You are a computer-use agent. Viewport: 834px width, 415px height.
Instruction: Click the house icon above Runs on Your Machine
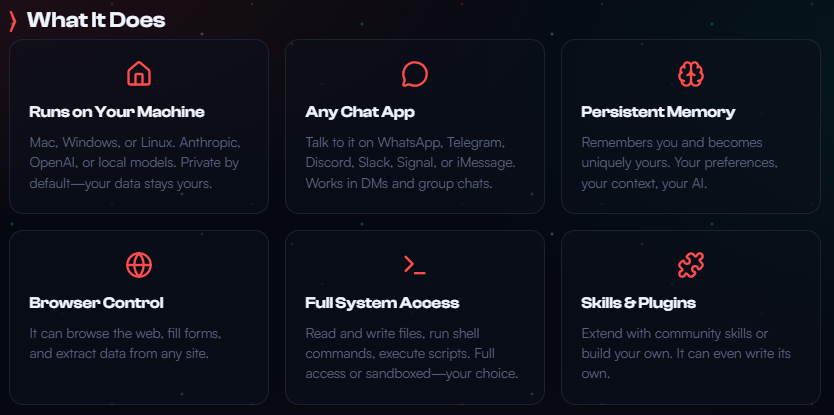tap(139, 74)
